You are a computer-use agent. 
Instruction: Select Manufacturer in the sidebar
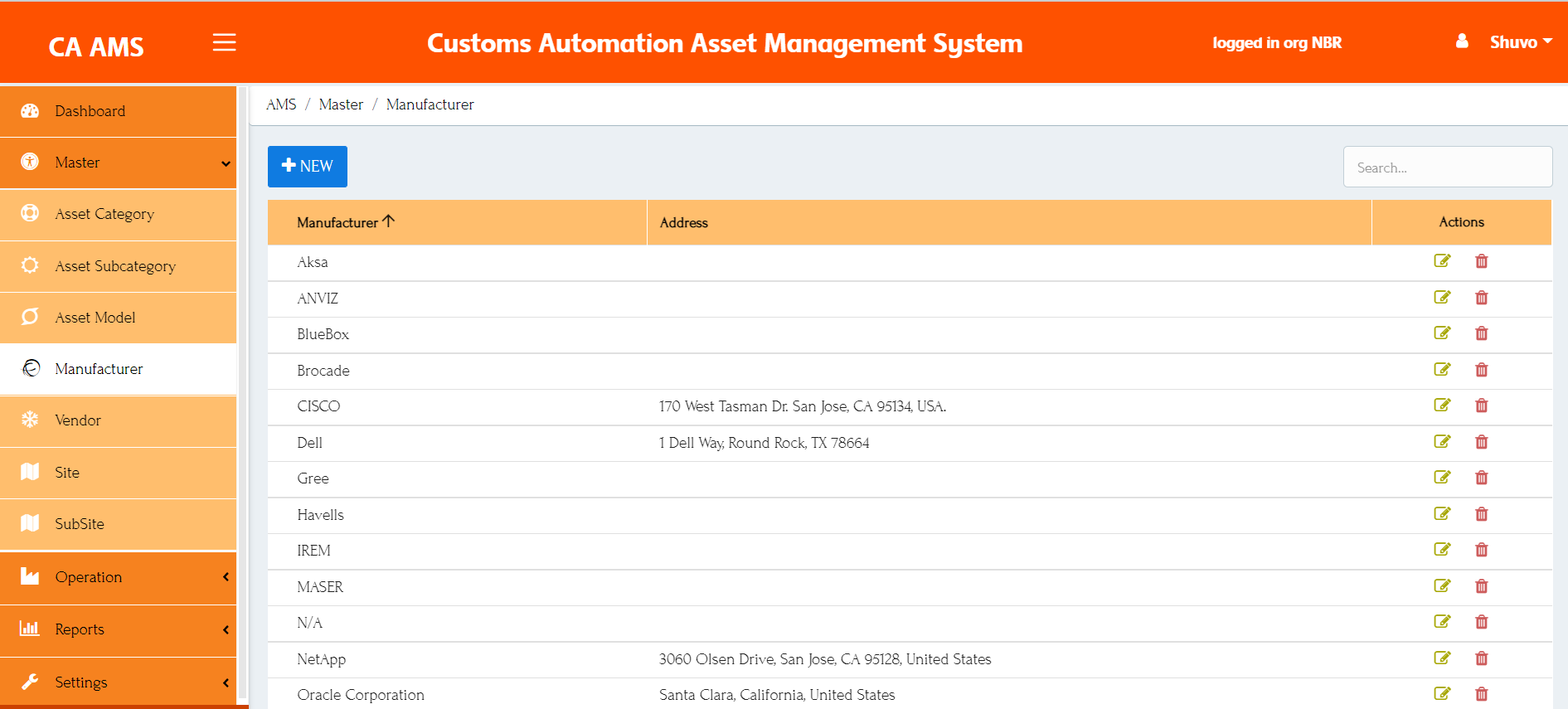[119, 369]
